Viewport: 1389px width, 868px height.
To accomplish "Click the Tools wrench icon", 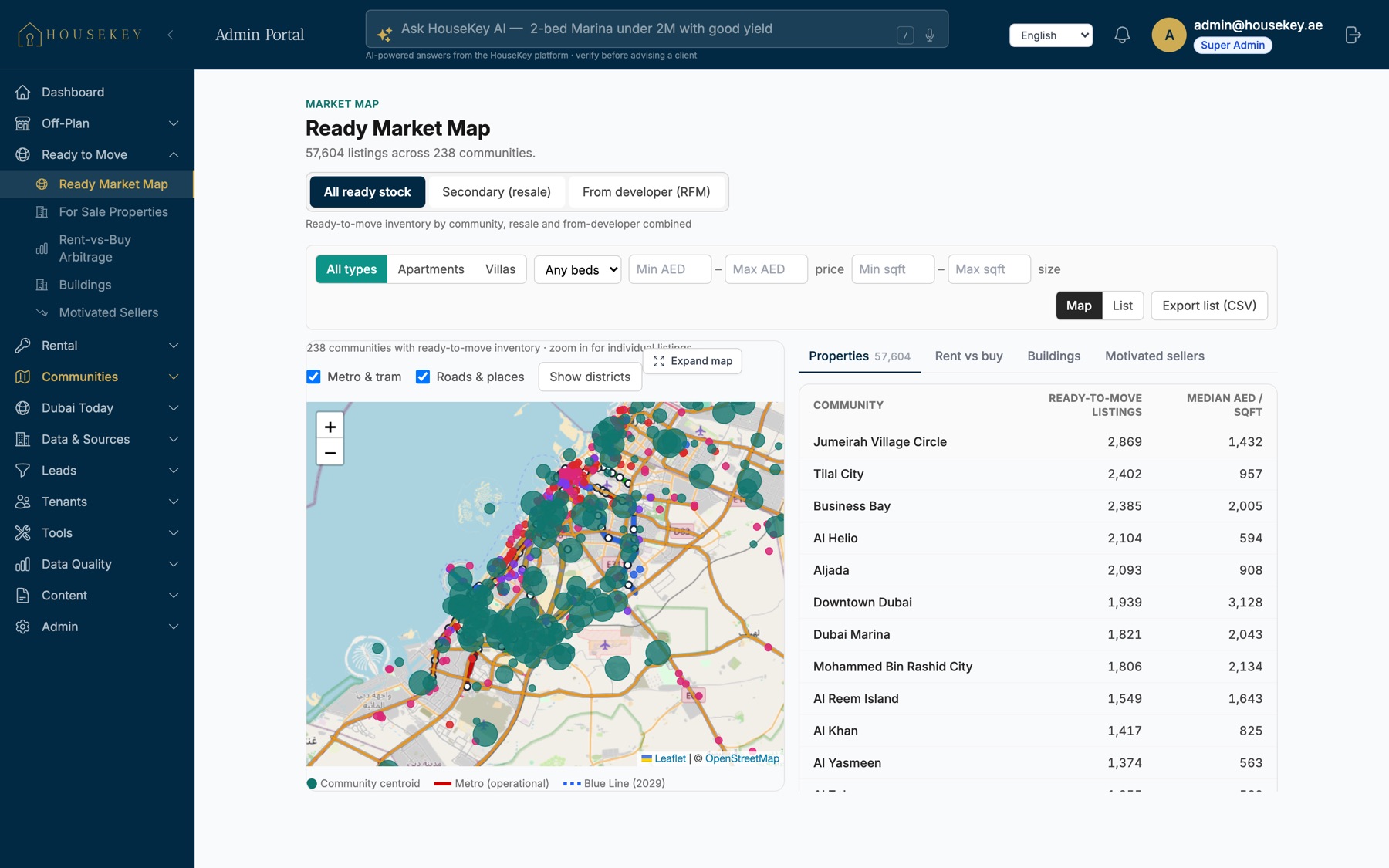I will click(x=23, y=532).
